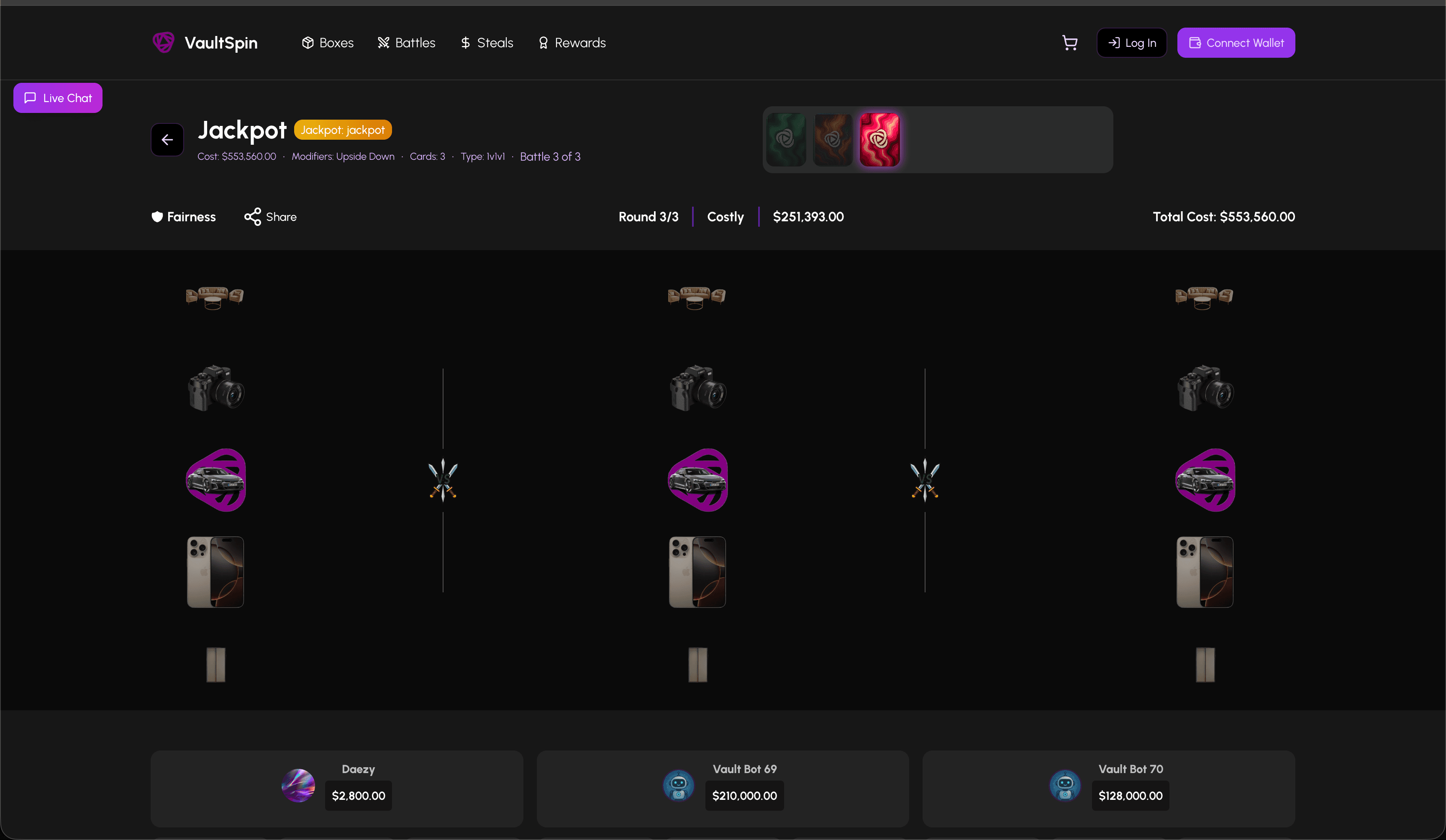Open the shopping cart icon
1446x840 pixels.
(1069, 43)
